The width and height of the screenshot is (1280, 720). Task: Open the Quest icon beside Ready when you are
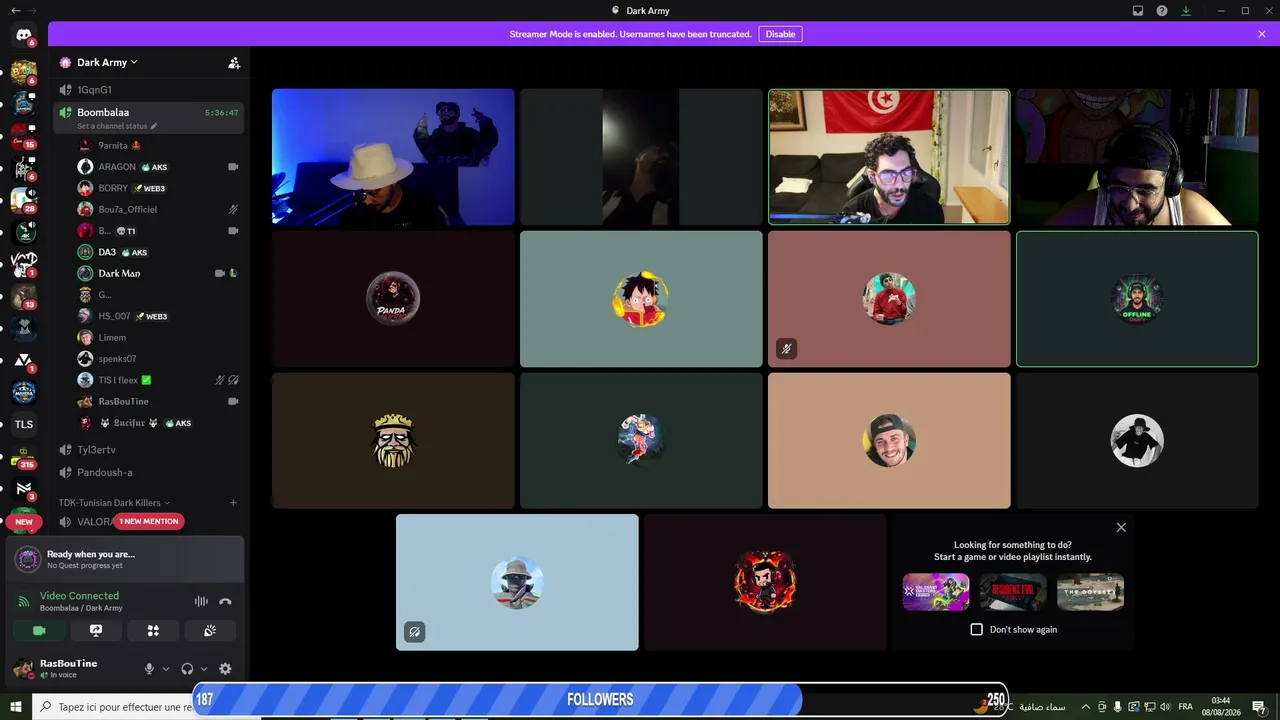(28, 559)
